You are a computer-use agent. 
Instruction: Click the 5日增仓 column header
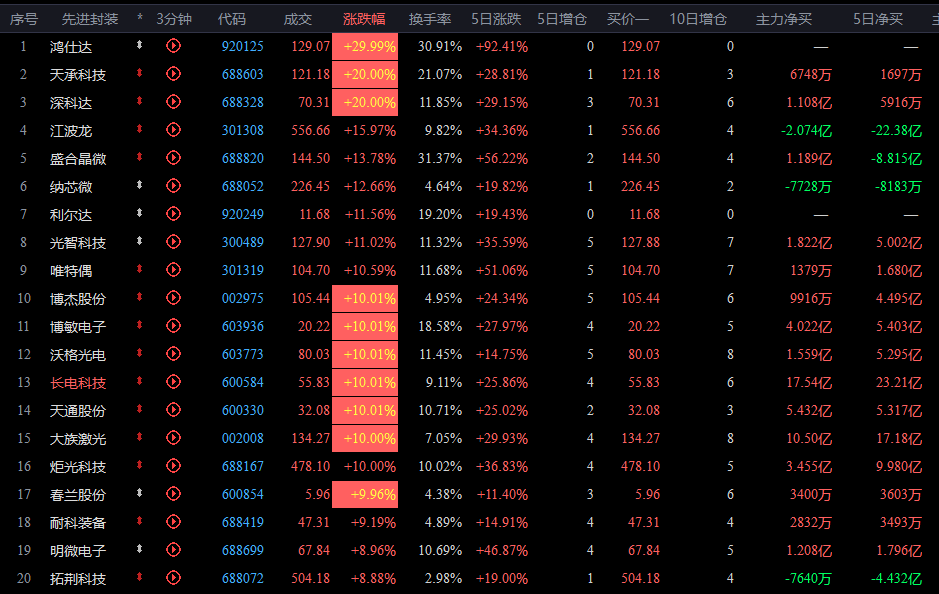[562, 19]
